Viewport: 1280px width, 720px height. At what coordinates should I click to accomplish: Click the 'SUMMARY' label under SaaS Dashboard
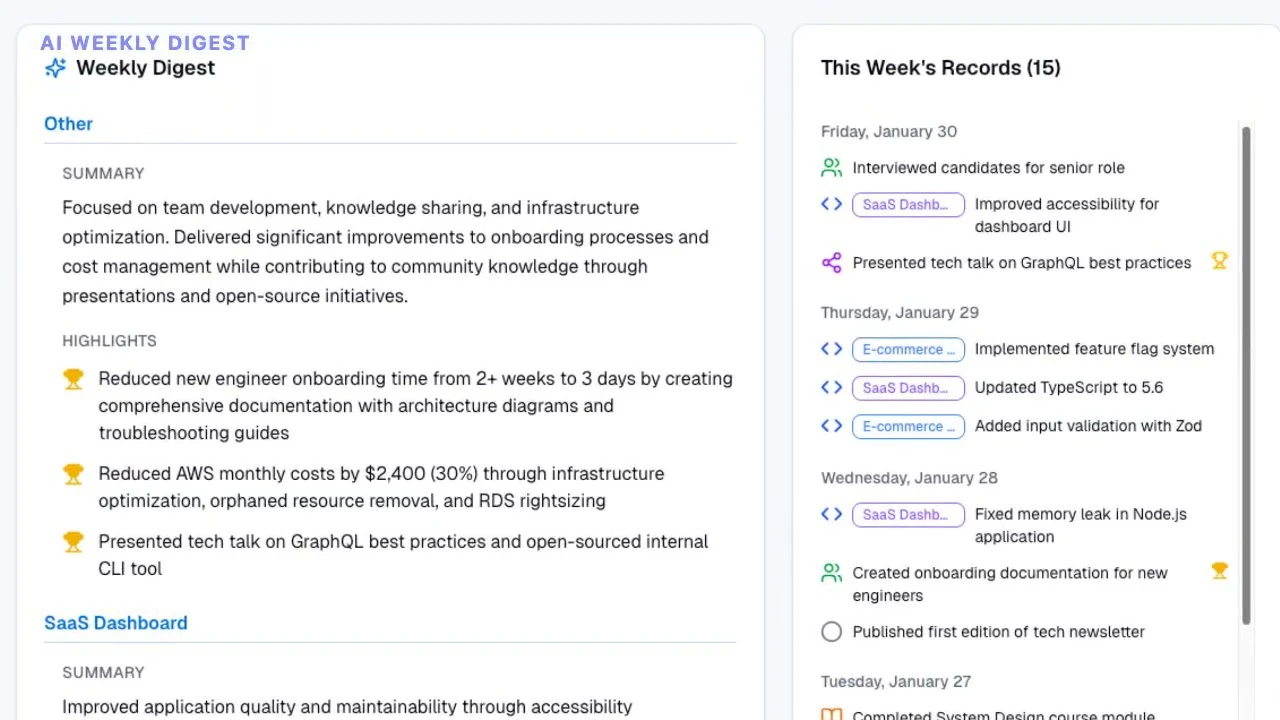(103, 673)
